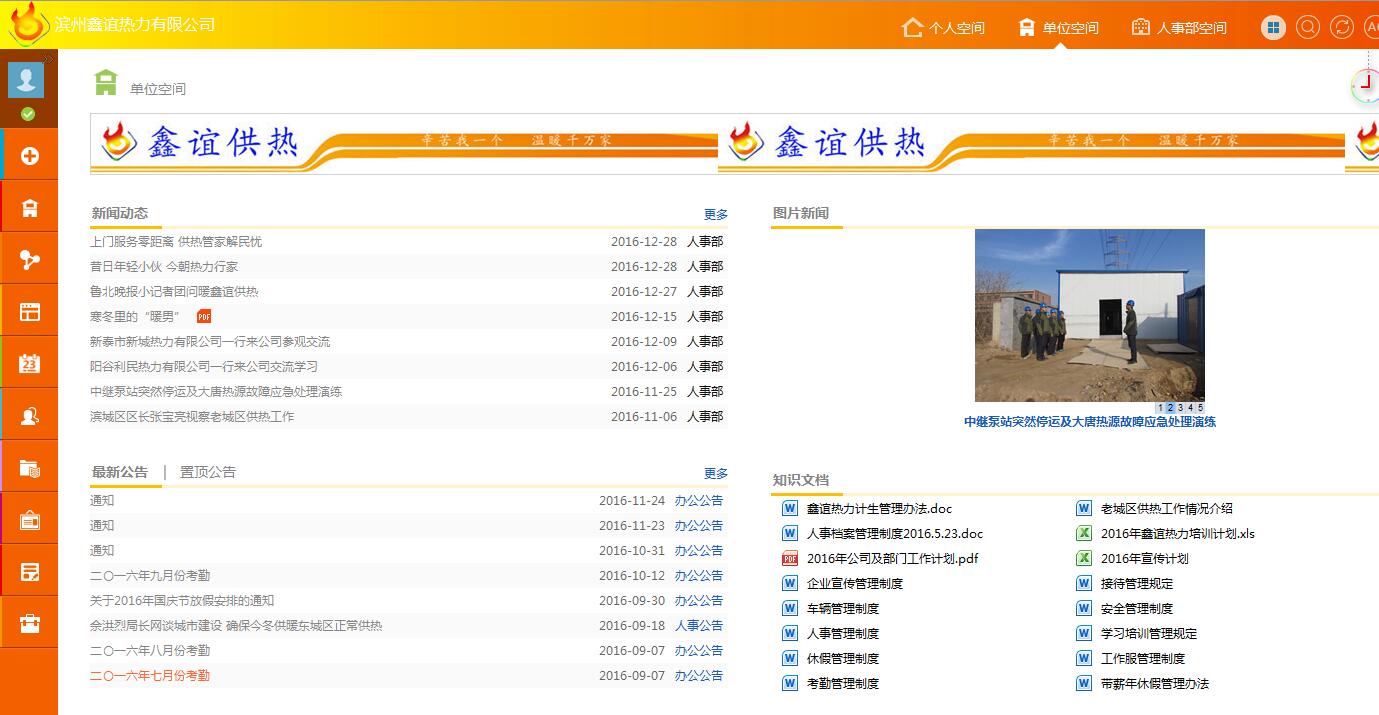Click the clock widget on the right edge
Screen dimensions: 1379x715
(1365, 87)
